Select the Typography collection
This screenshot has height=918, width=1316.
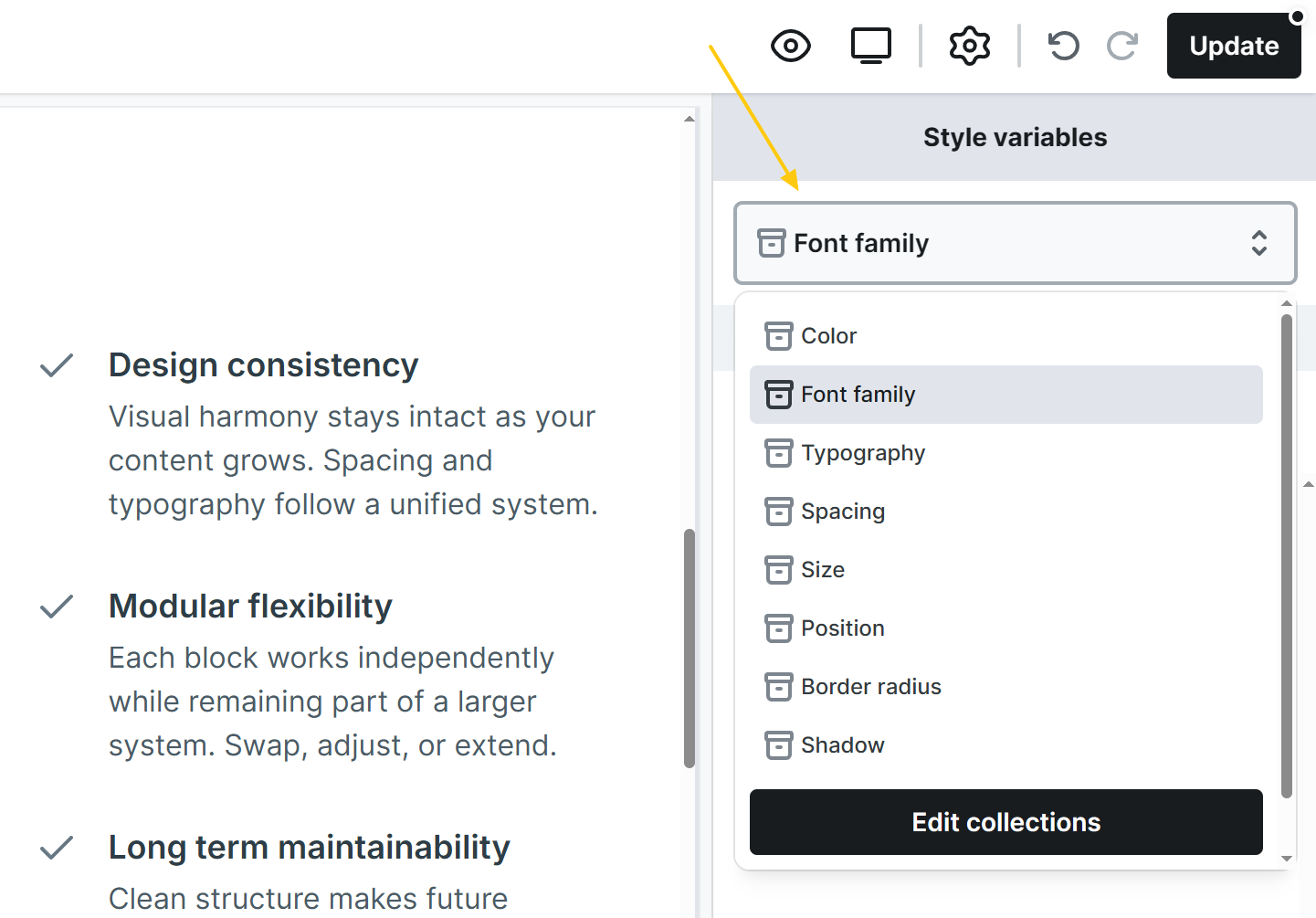pyautogui.click(x=862, y=453)
